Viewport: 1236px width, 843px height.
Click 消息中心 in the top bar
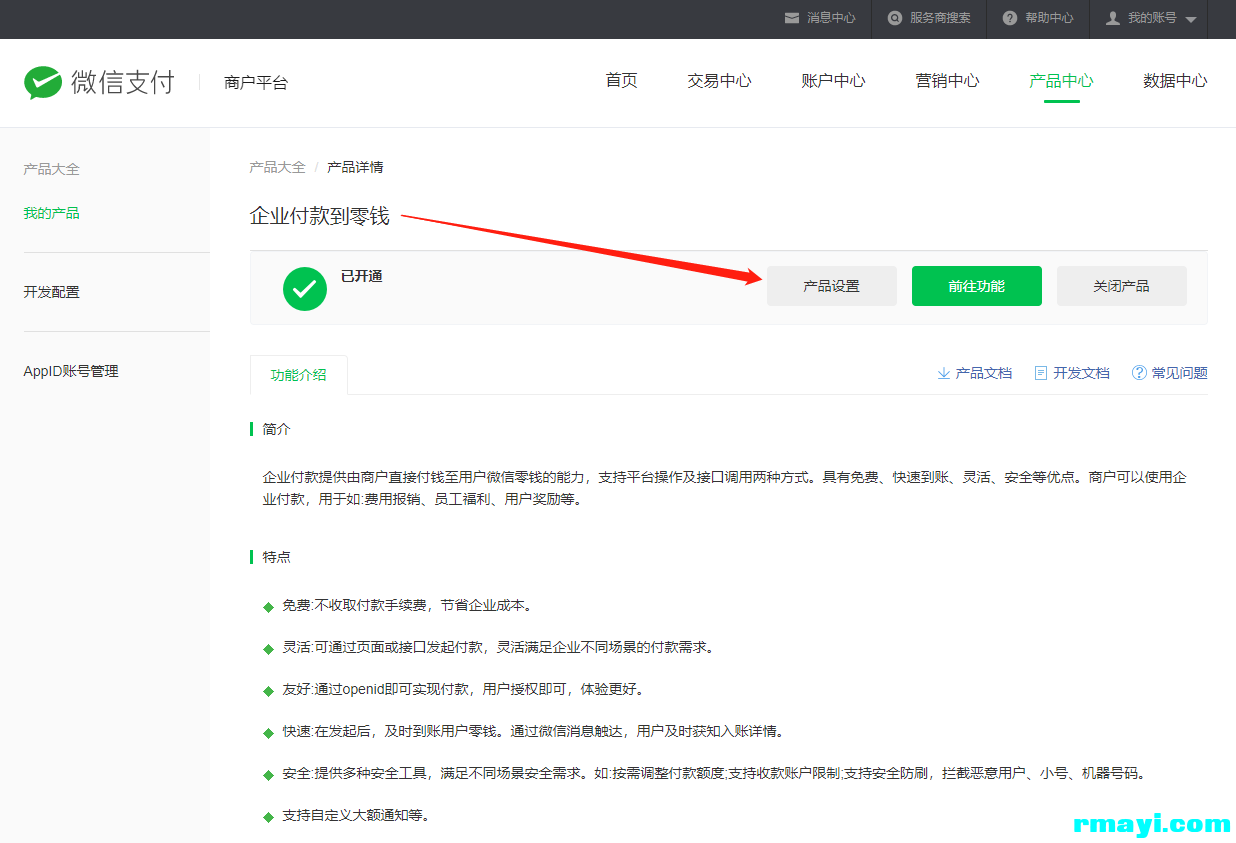pos(831,18)
